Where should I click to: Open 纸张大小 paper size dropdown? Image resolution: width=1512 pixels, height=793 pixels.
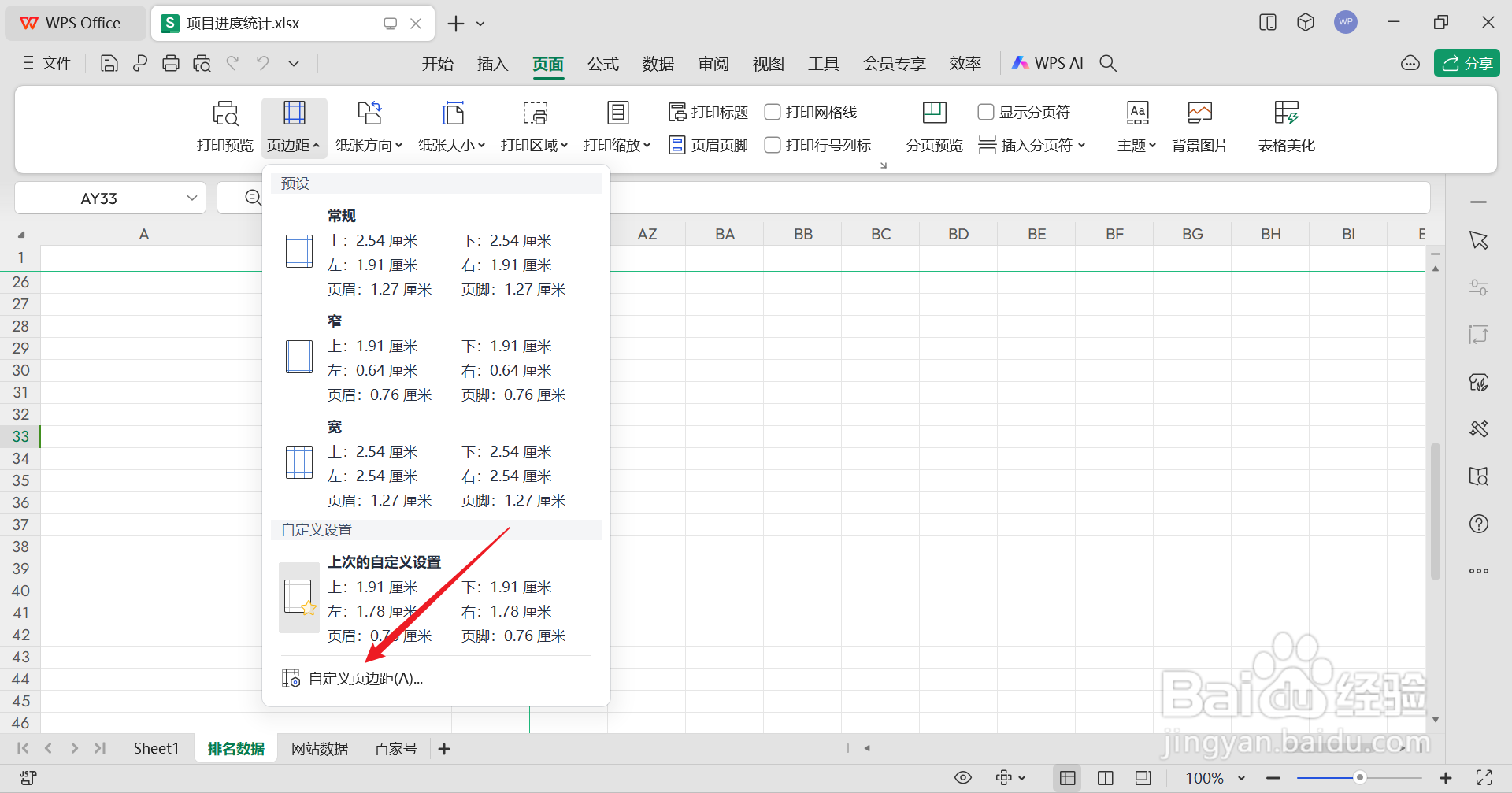451,128
